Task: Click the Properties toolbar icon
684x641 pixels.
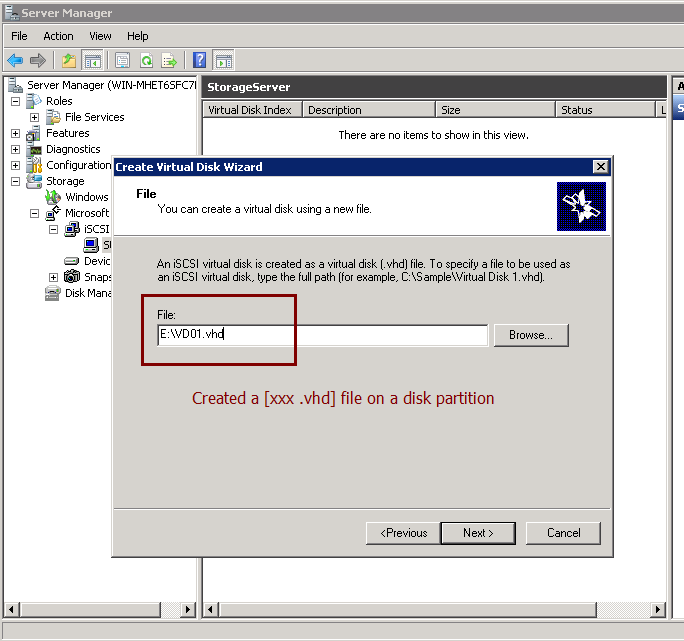Action: pos(123,60)
